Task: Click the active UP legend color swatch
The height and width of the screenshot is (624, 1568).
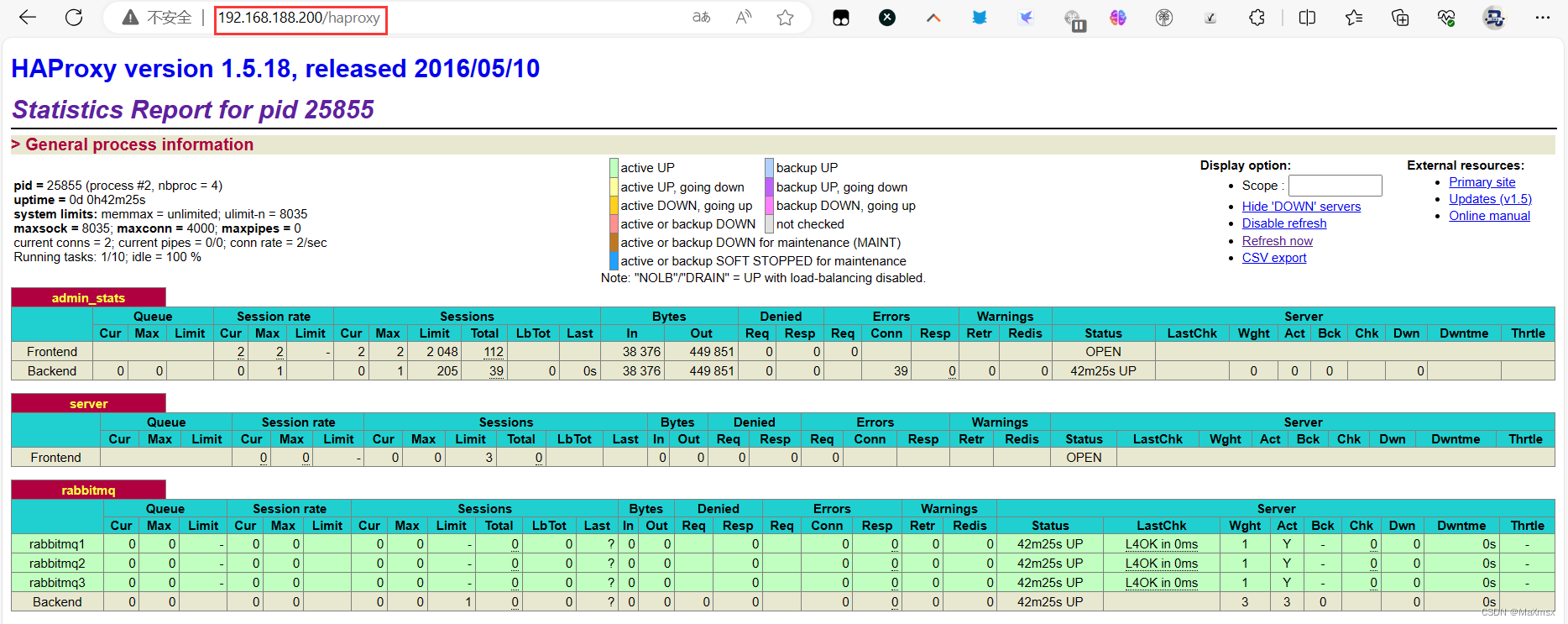Action: (614, 168)
